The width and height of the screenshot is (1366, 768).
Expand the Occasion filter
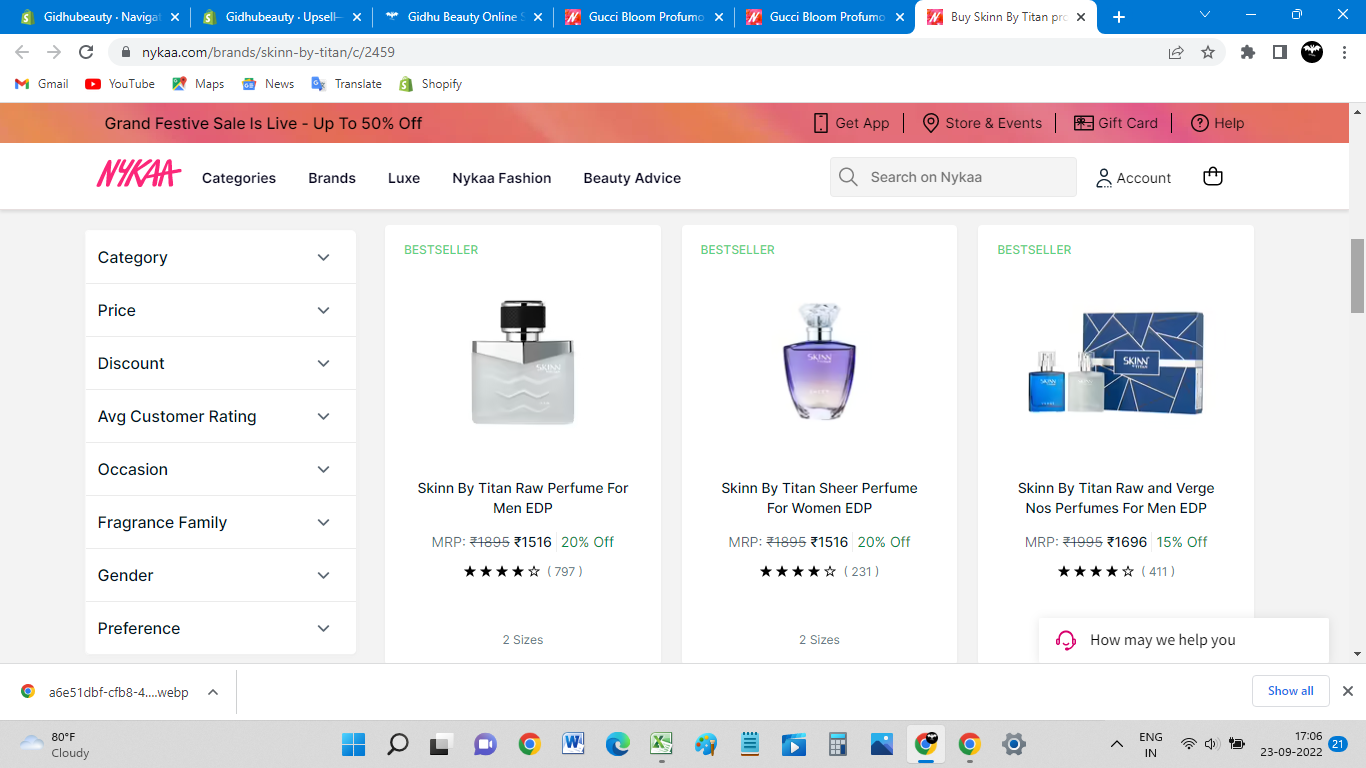[220, 469]
